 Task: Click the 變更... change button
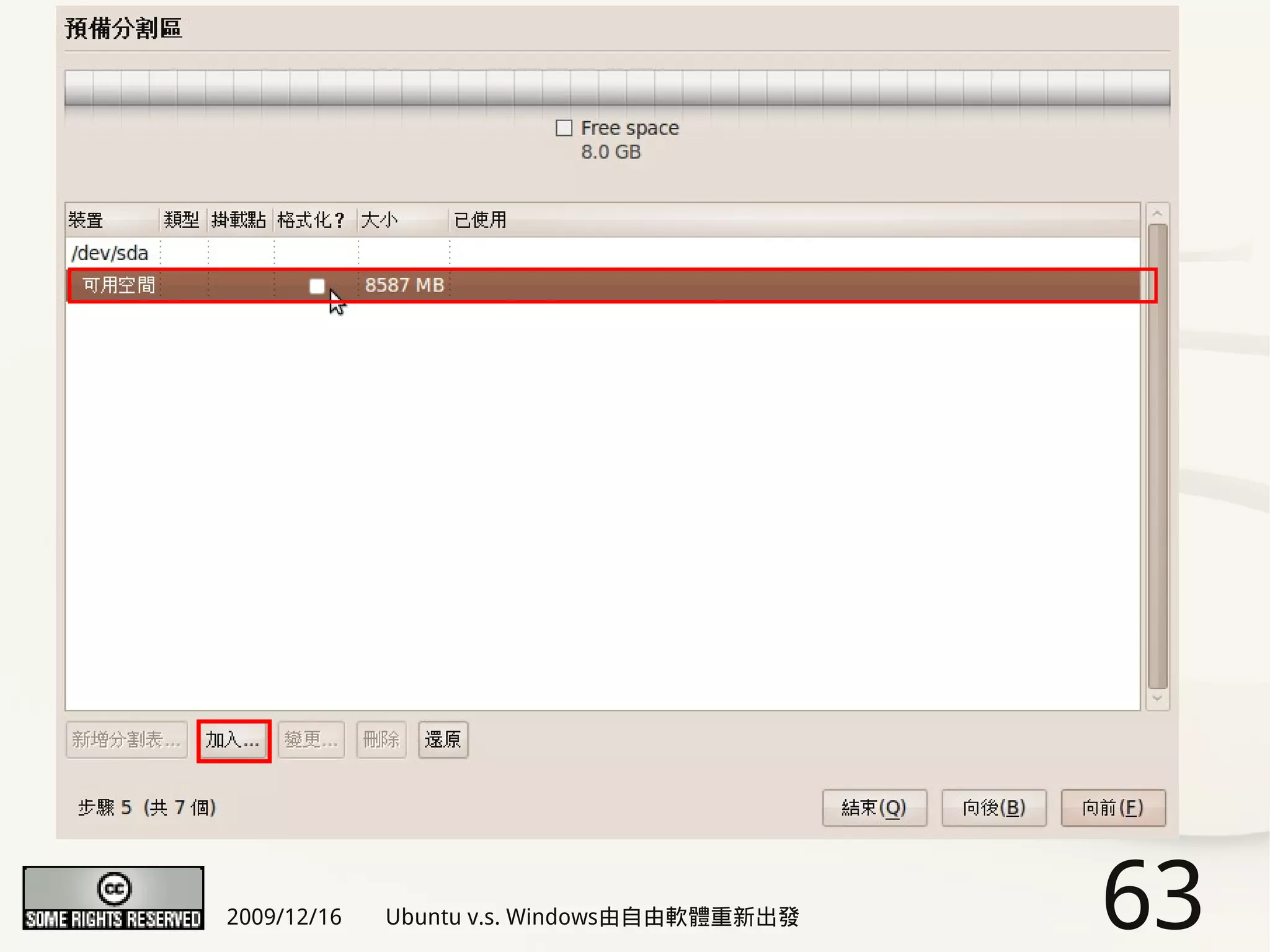point(311,740)
